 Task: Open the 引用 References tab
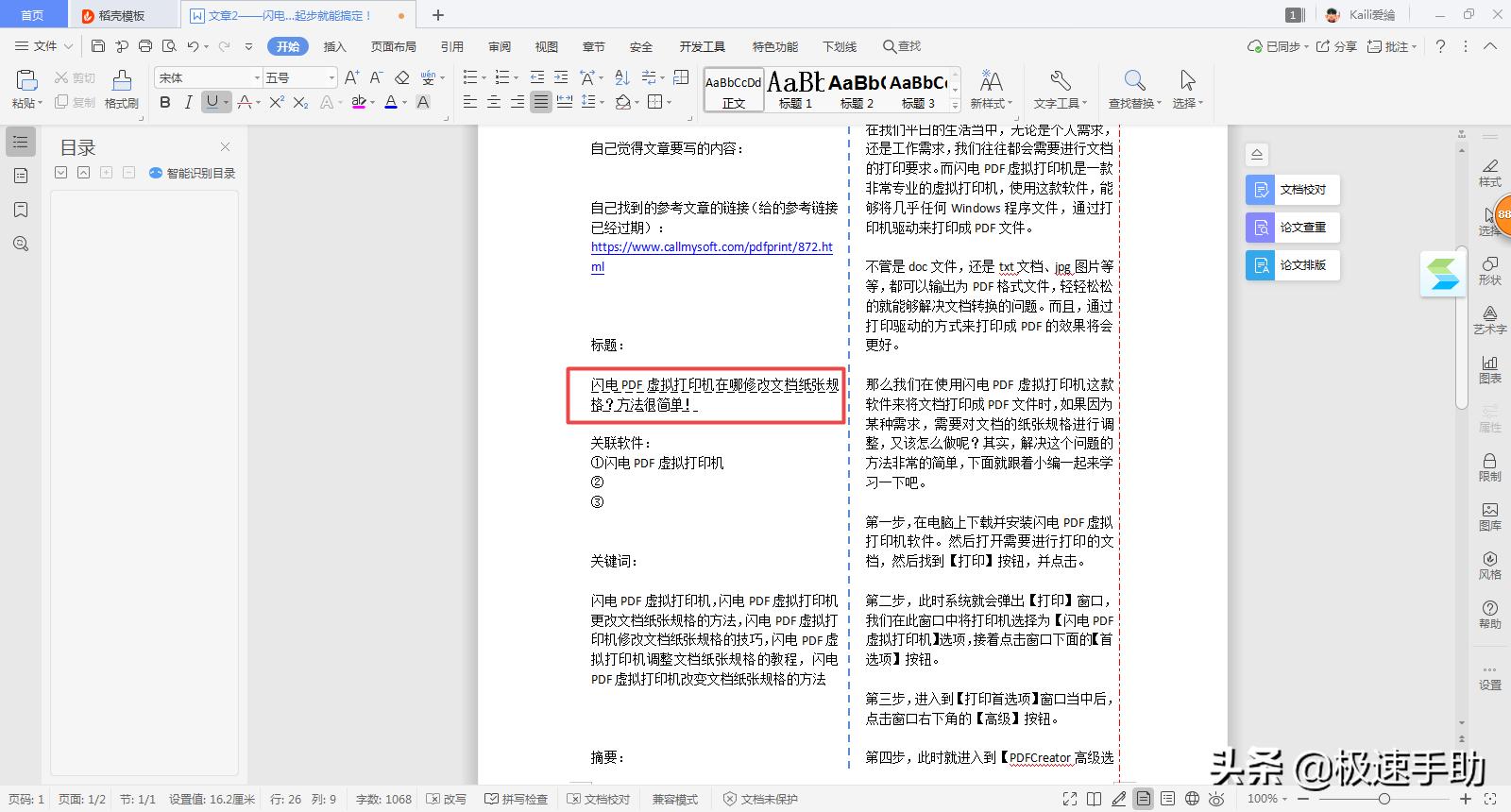(452, 46)
